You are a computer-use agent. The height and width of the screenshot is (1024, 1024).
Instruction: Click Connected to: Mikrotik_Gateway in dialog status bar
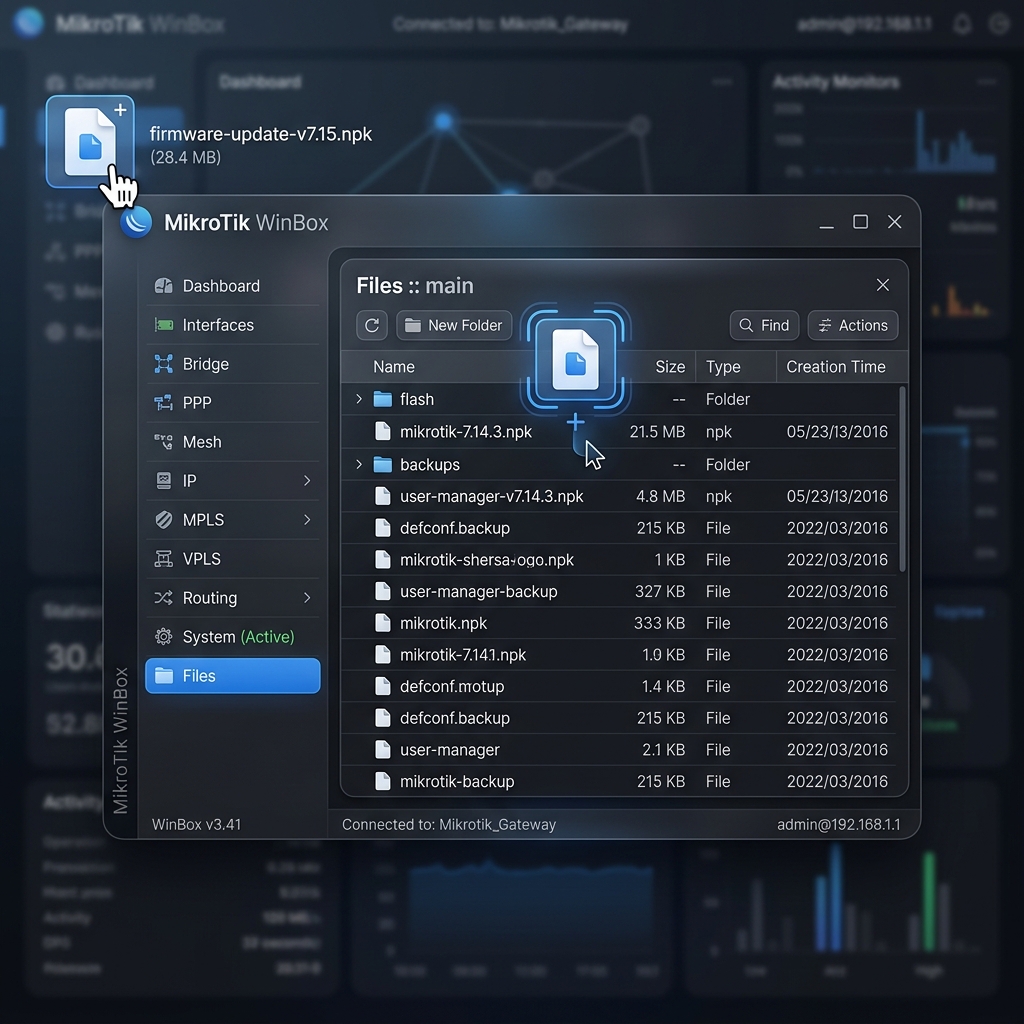click(x=449, y=824)
